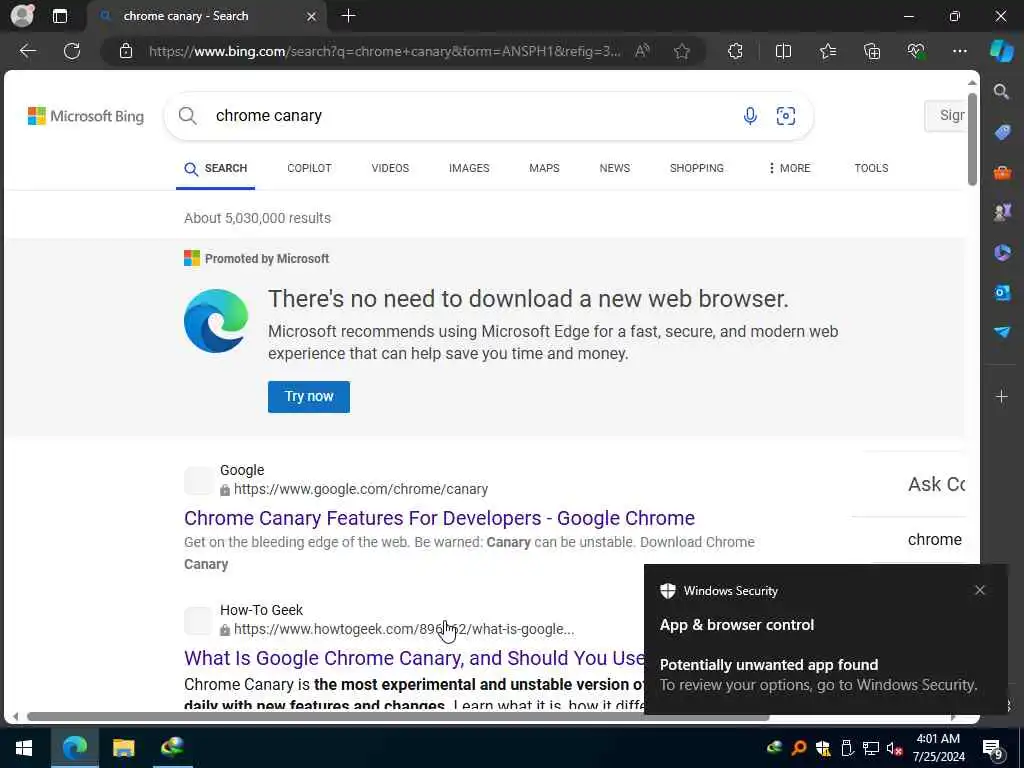View site information lock icon

tap(126, 51)
